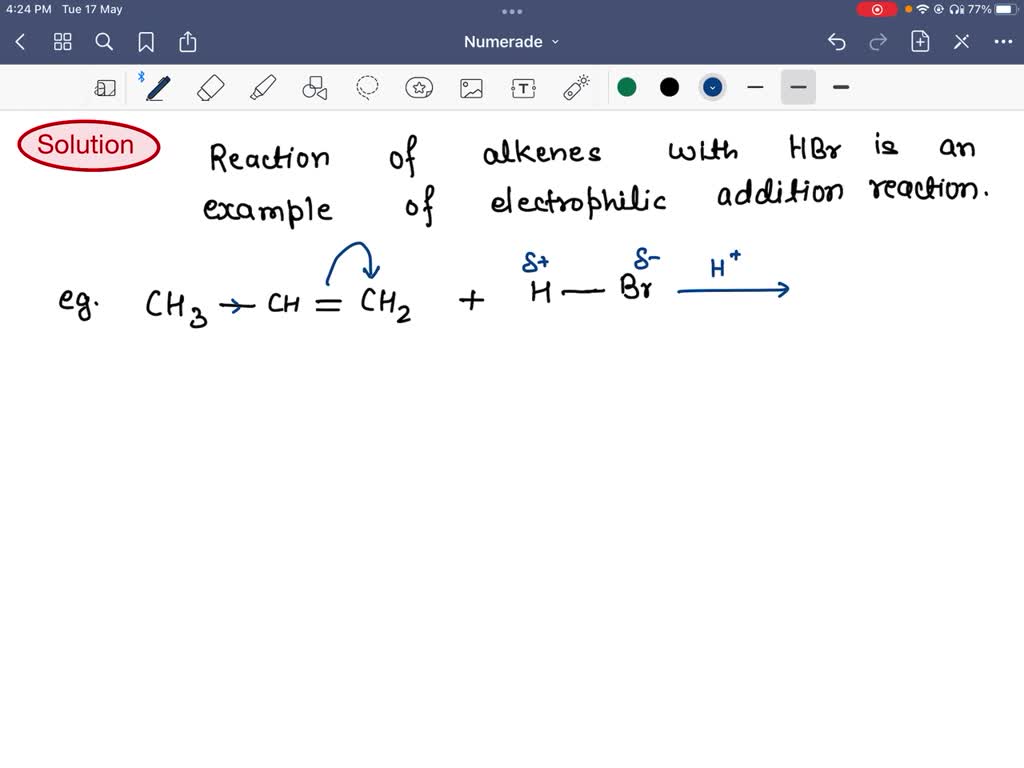Open the sticker tool
Image resolution: width=1024 pixels, height=768 pixels.
(419, 87)
